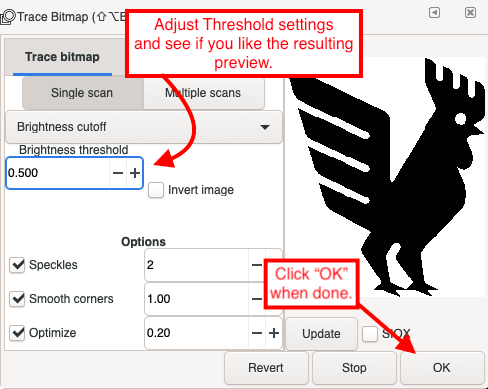Image resolution: width=488 pixels, height=389 pixels.
Task: Click the Revert button
Action: point(266,368)
